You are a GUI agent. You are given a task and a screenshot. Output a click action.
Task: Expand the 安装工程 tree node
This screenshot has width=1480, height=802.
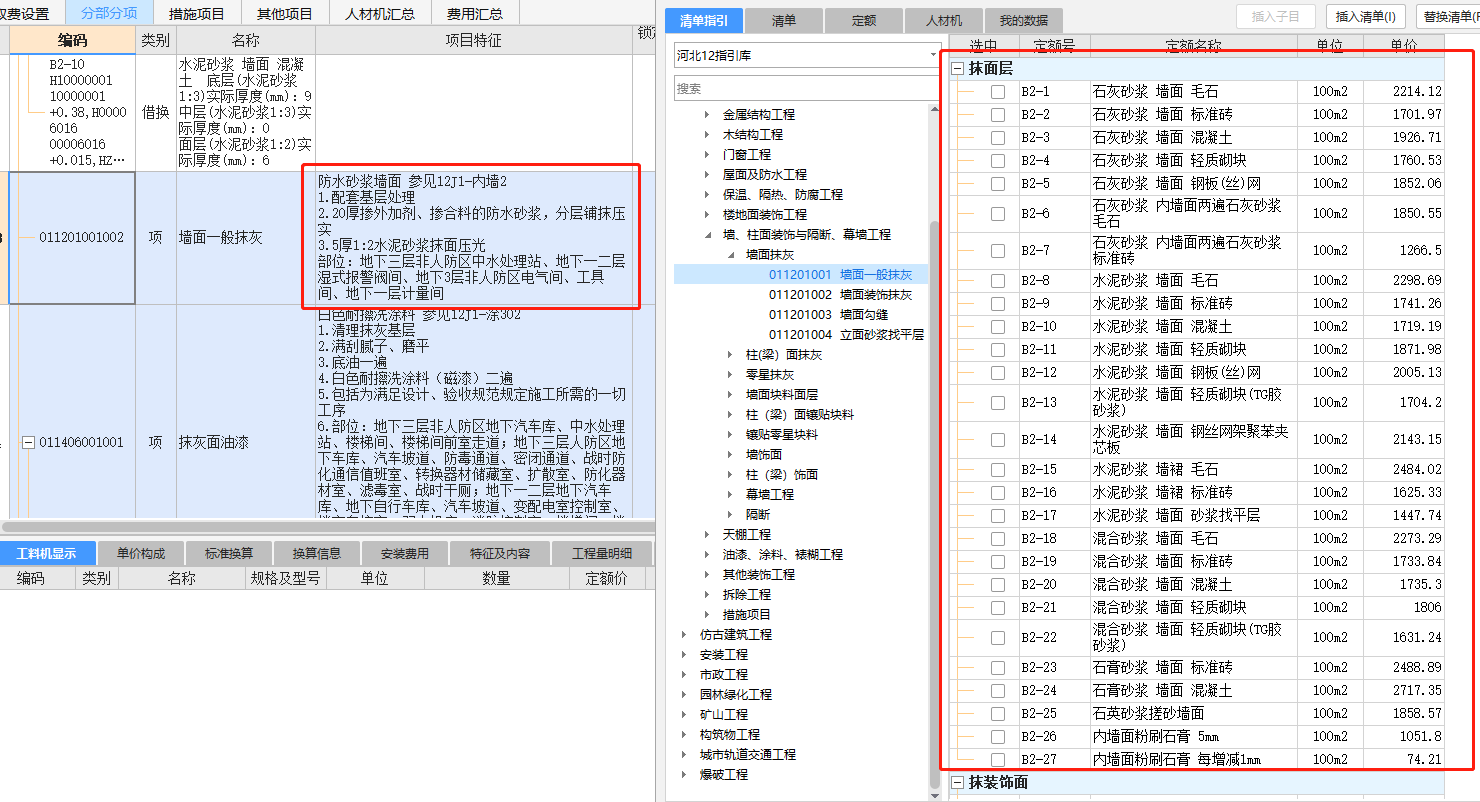pyautogui.click(x=684, y=655)
